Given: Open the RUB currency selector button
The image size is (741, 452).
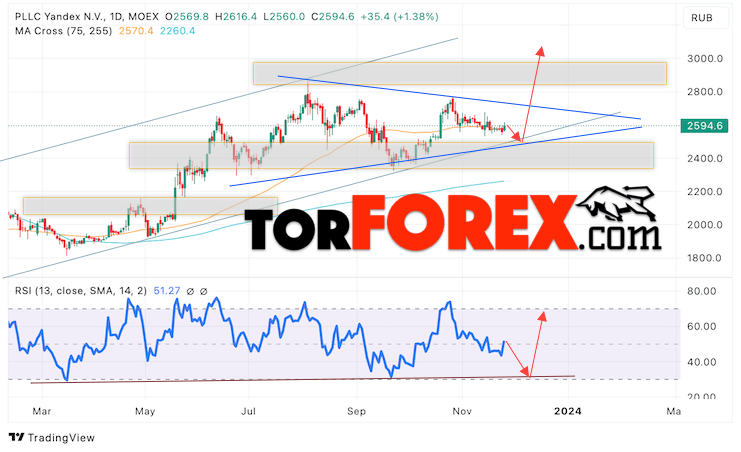Looking at the screenshot, I should (706, 18).
